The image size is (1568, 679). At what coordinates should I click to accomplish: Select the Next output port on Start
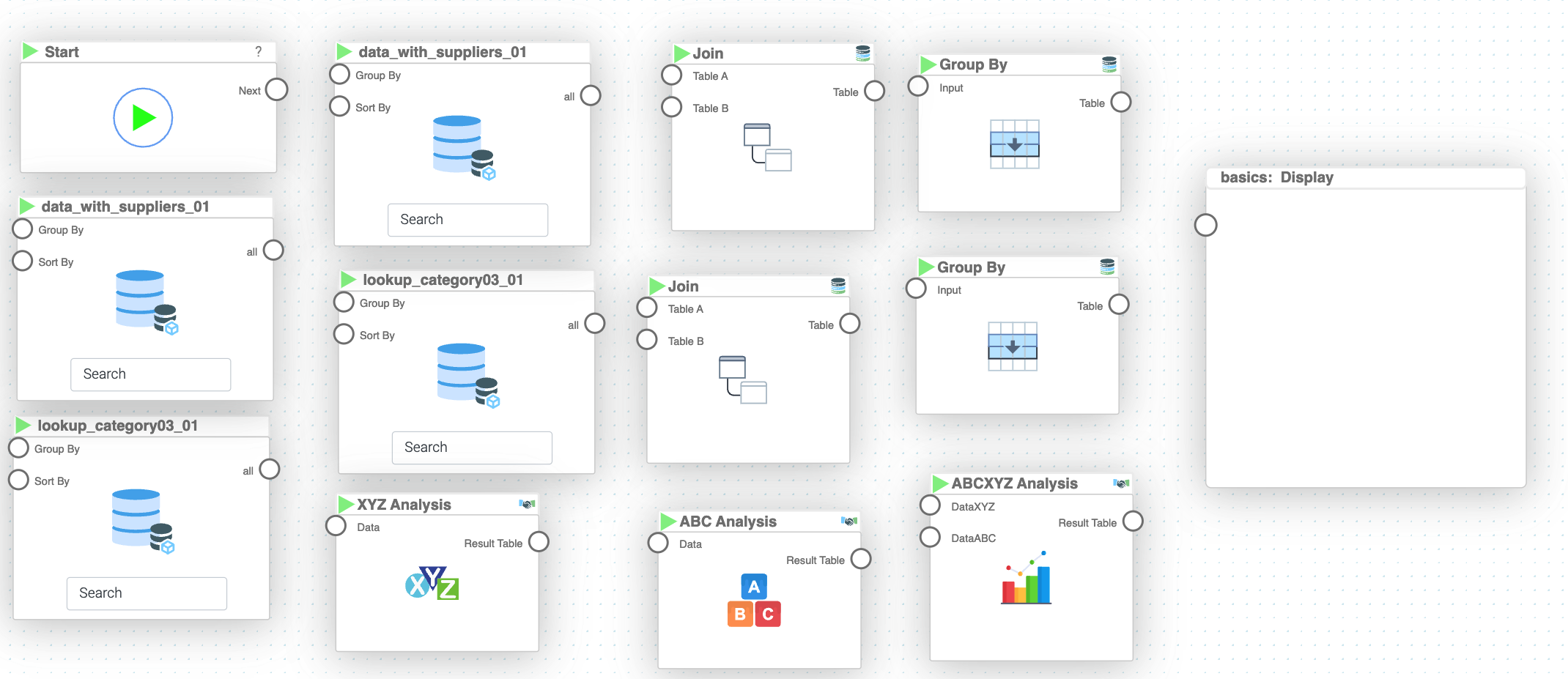pos(277,89)
